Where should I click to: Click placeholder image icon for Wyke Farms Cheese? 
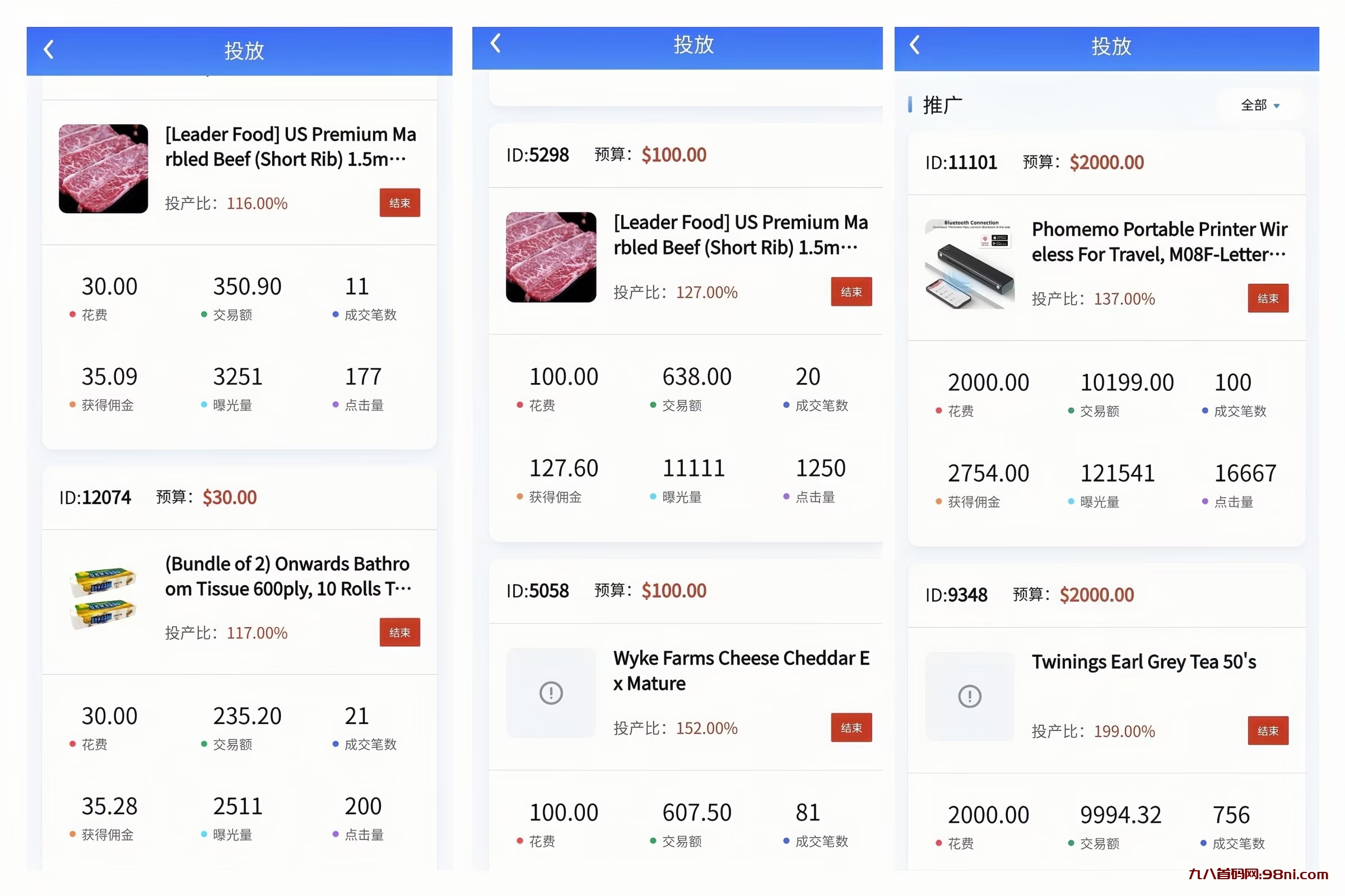[551, 693]
